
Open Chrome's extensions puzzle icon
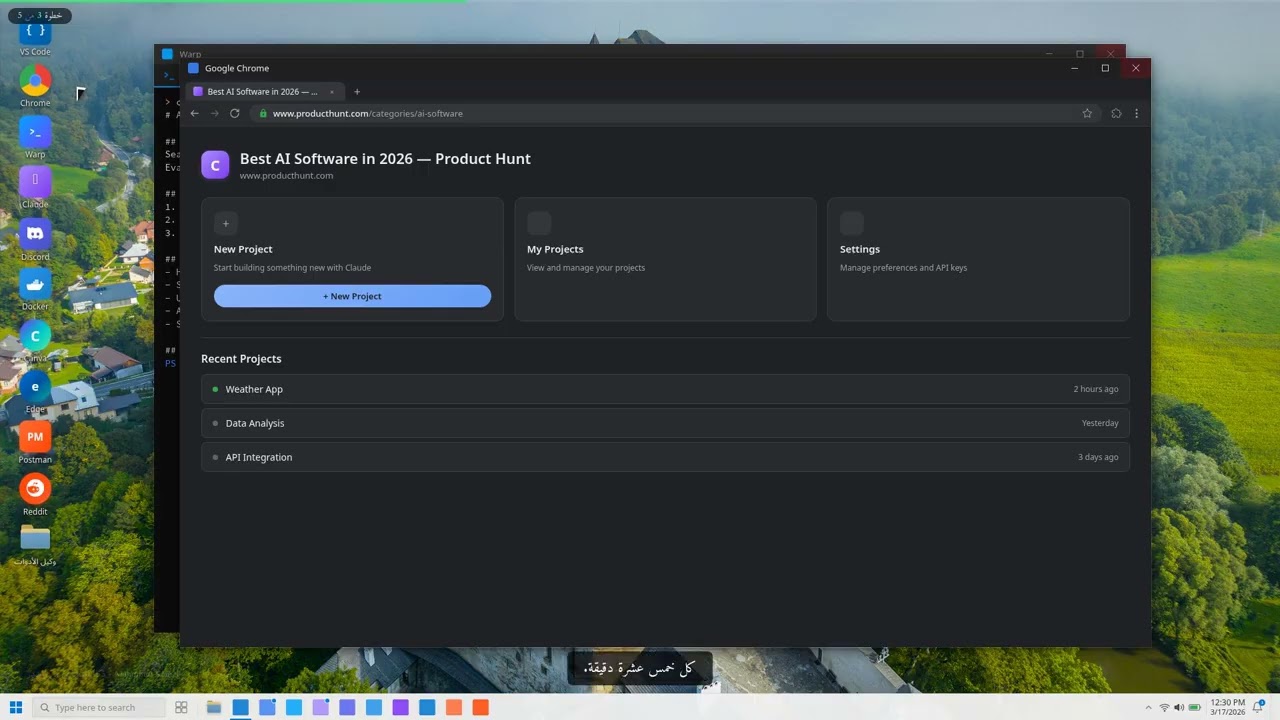point(1116,113)
